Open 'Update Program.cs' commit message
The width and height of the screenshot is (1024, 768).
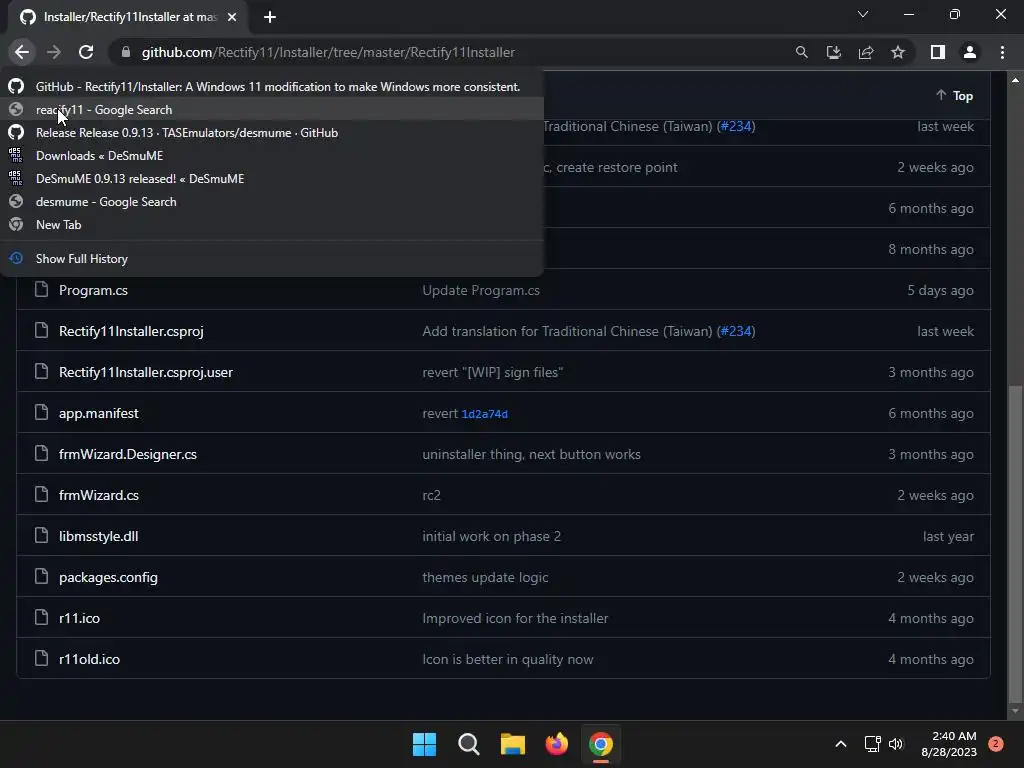(x=481, y=290)
